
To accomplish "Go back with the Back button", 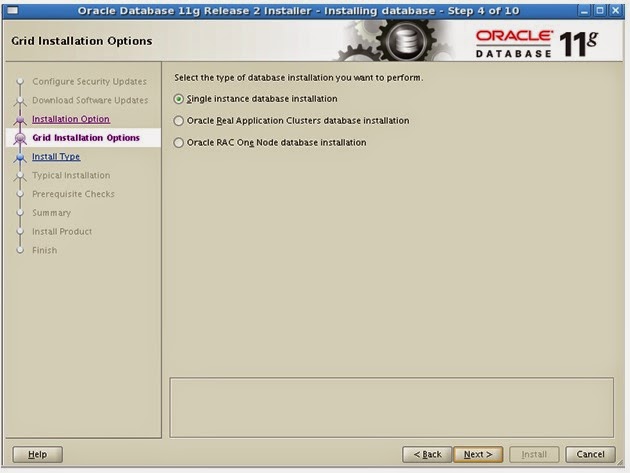I will (x=427, y=455).
